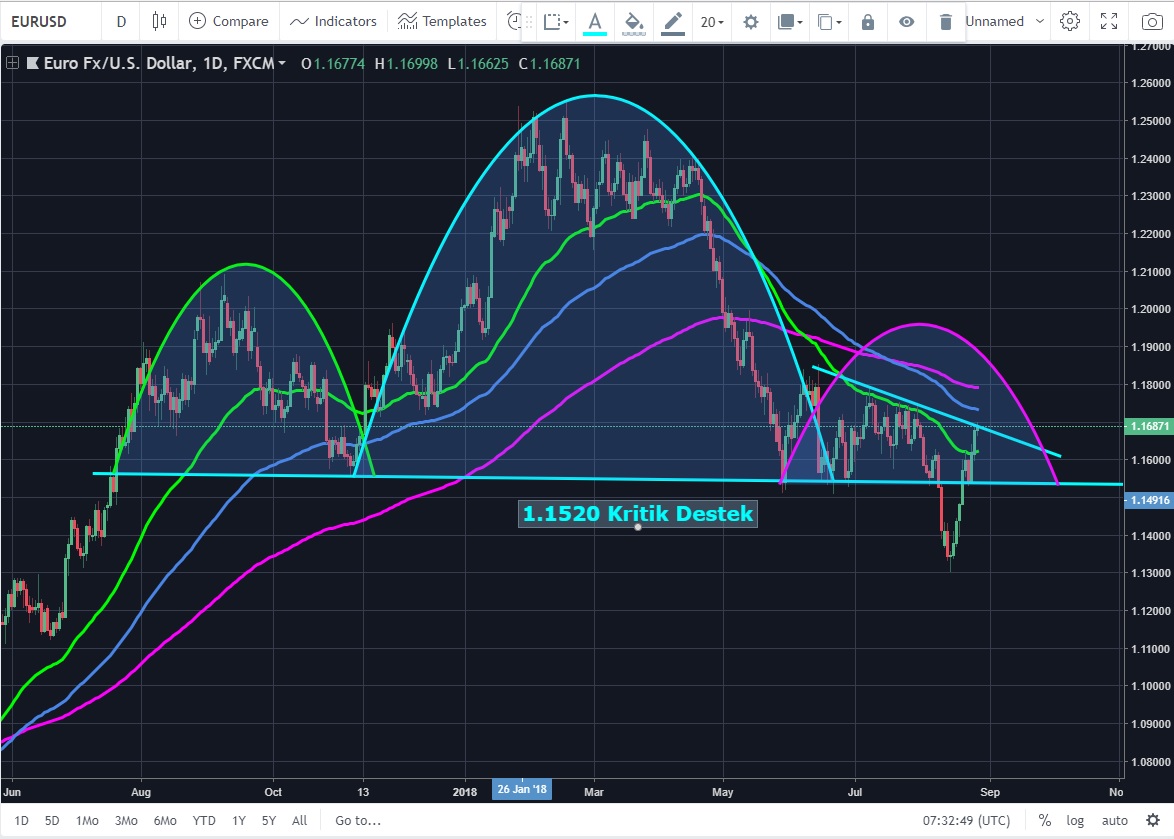Enter fullscreen mode
This screenshot has height=839, width=1174.
tap(1109, 21)
